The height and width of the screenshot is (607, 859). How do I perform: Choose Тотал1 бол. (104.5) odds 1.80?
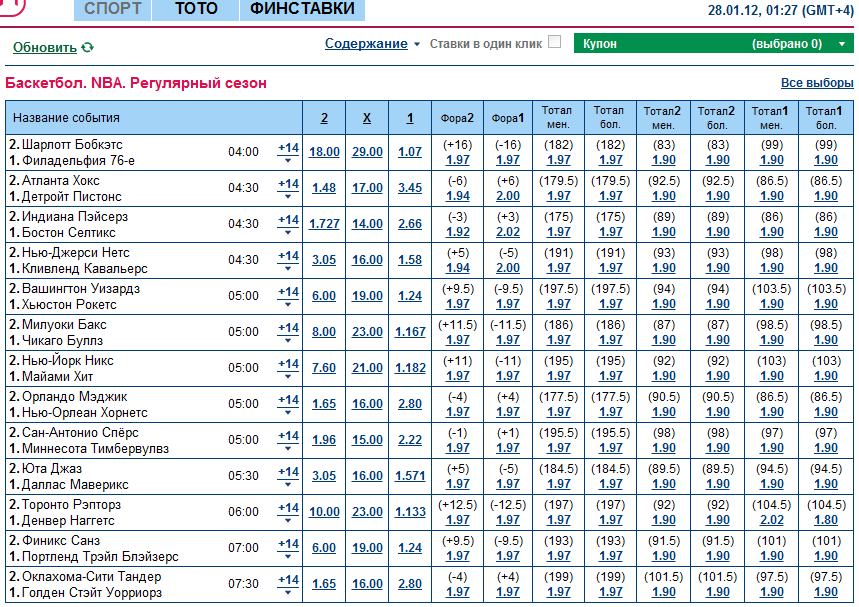pyautogui.click(x=826, y=520)
